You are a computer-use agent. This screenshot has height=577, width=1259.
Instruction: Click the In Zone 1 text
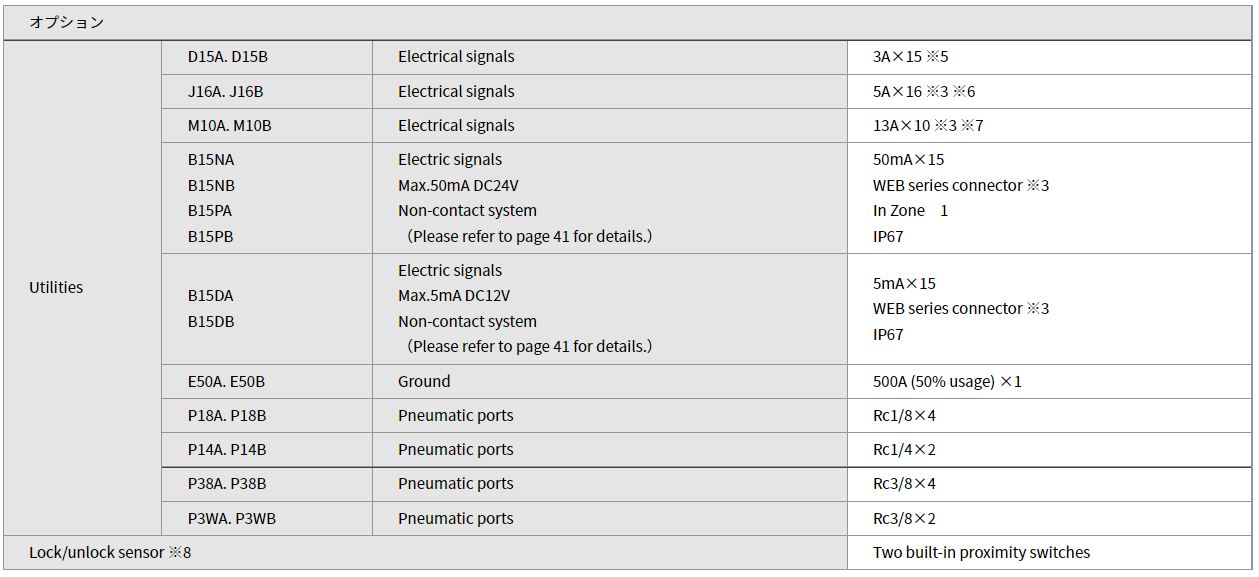click(911, 211)
